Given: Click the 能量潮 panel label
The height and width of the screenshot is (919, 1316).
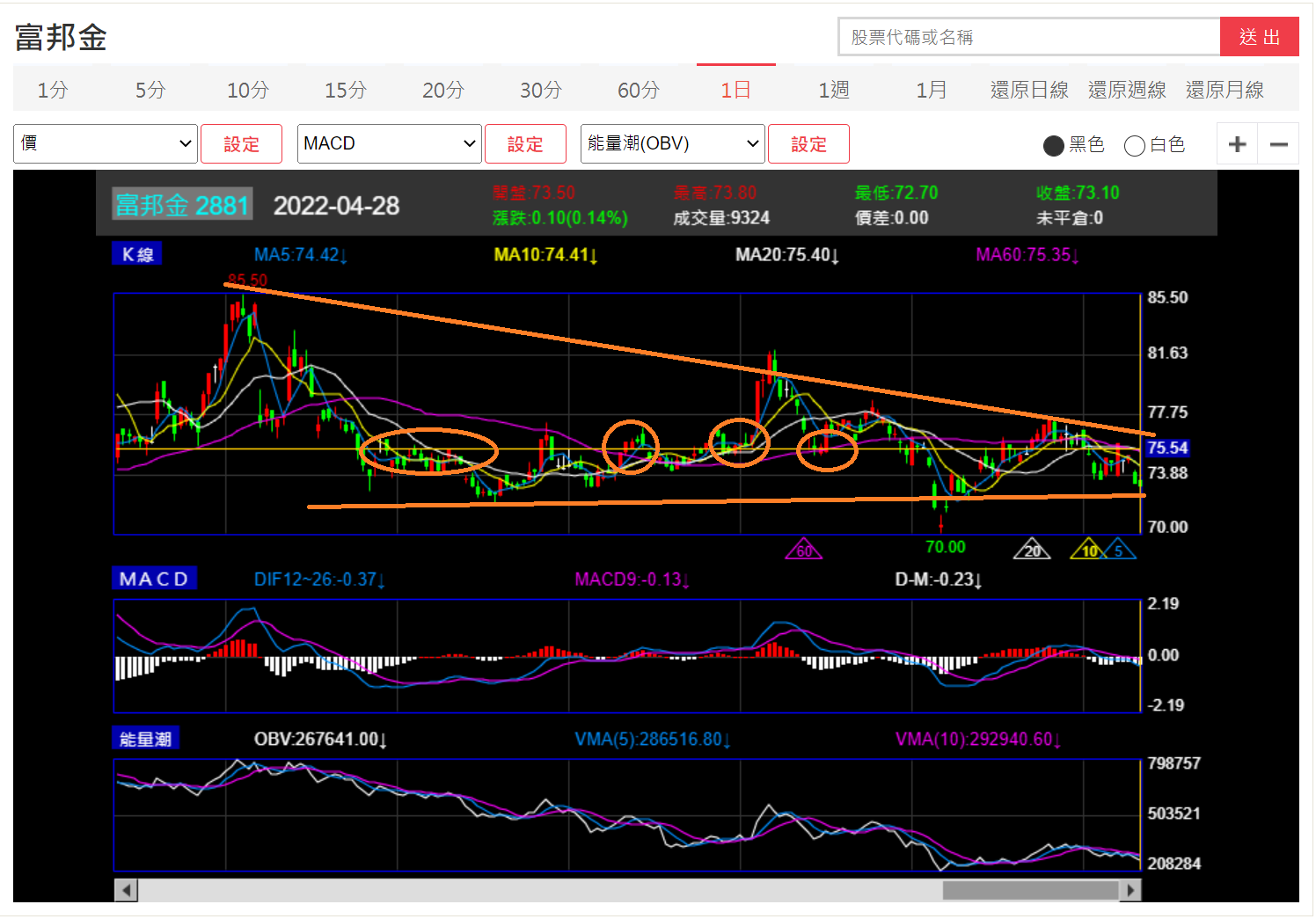Looking at the screenshot, I should [x=145, y=739].
